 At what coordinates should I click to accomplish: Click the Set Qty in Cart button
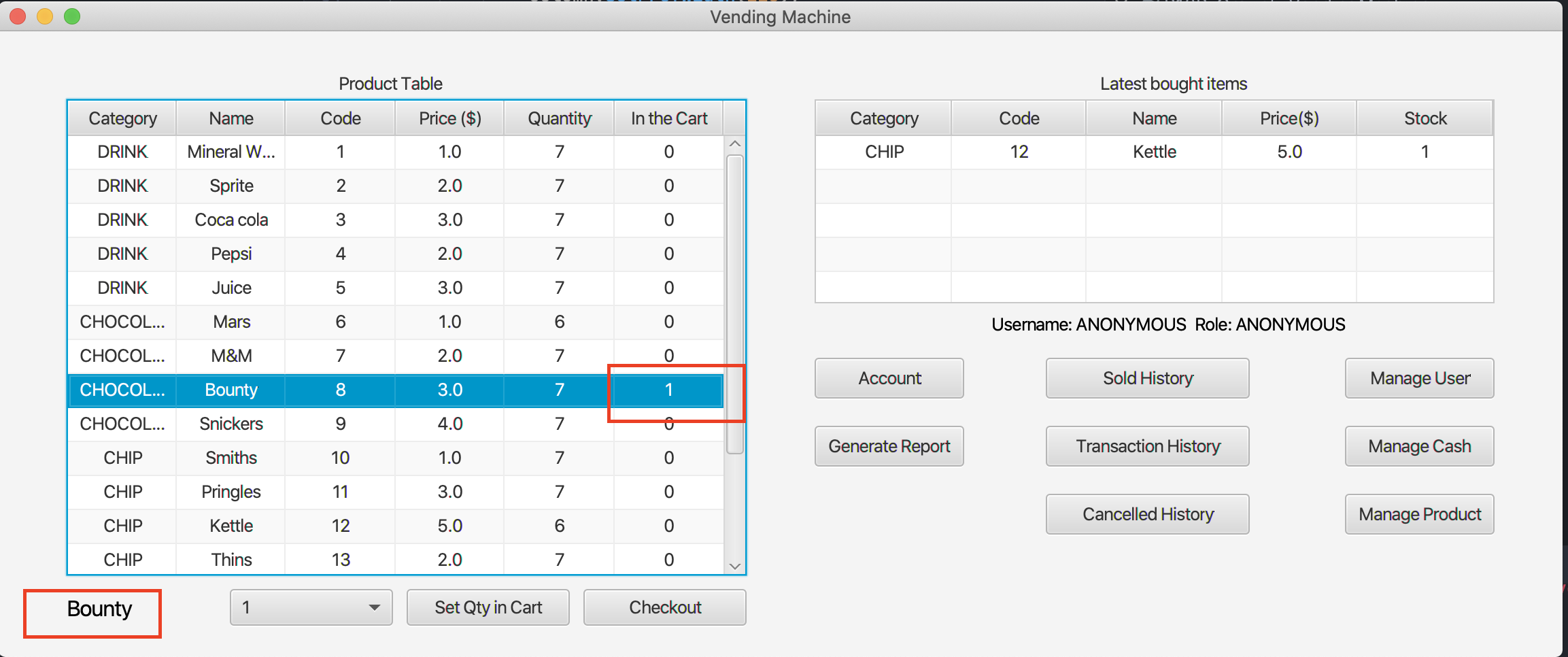coord(488,607)
